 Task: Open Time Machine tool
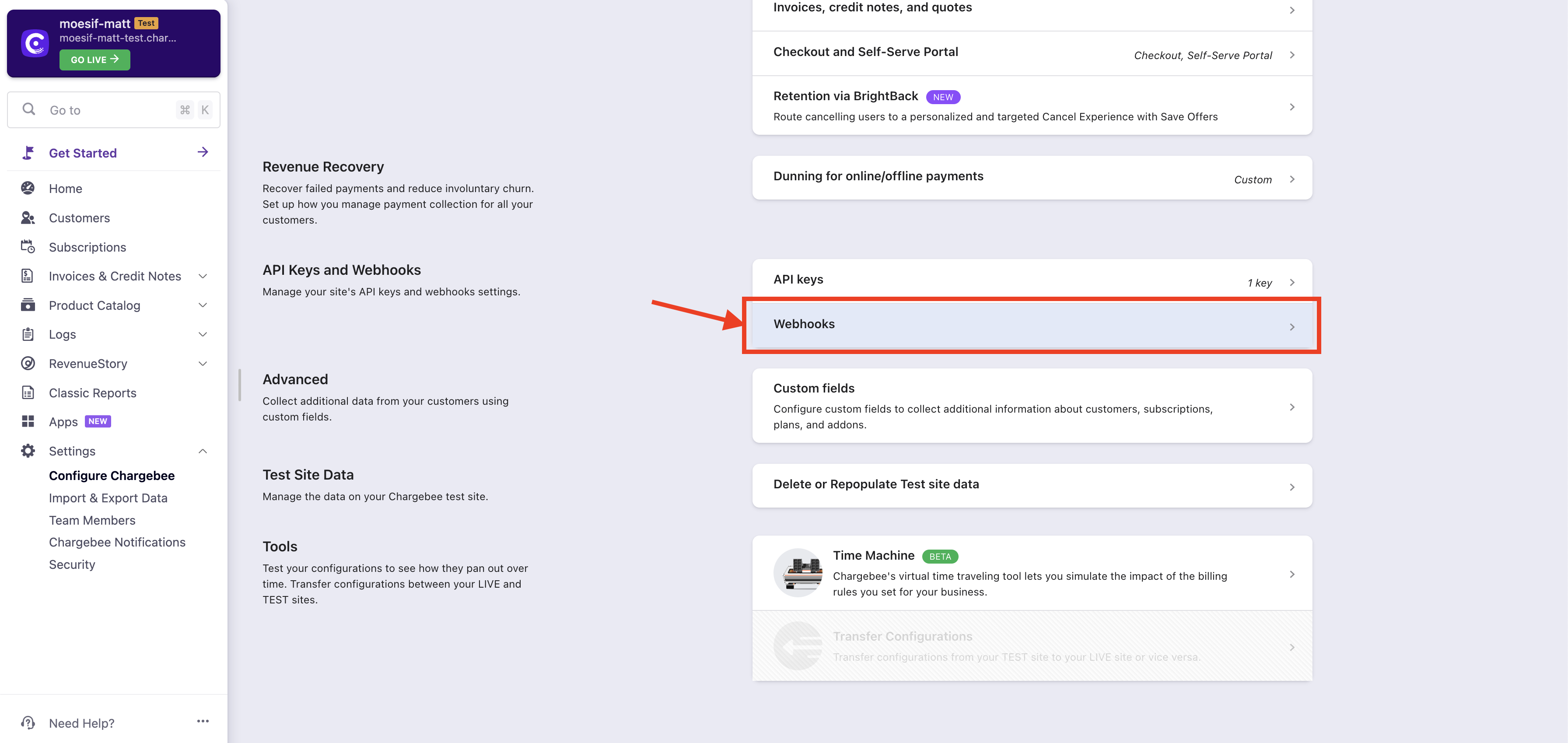[x=1032, y=573]
